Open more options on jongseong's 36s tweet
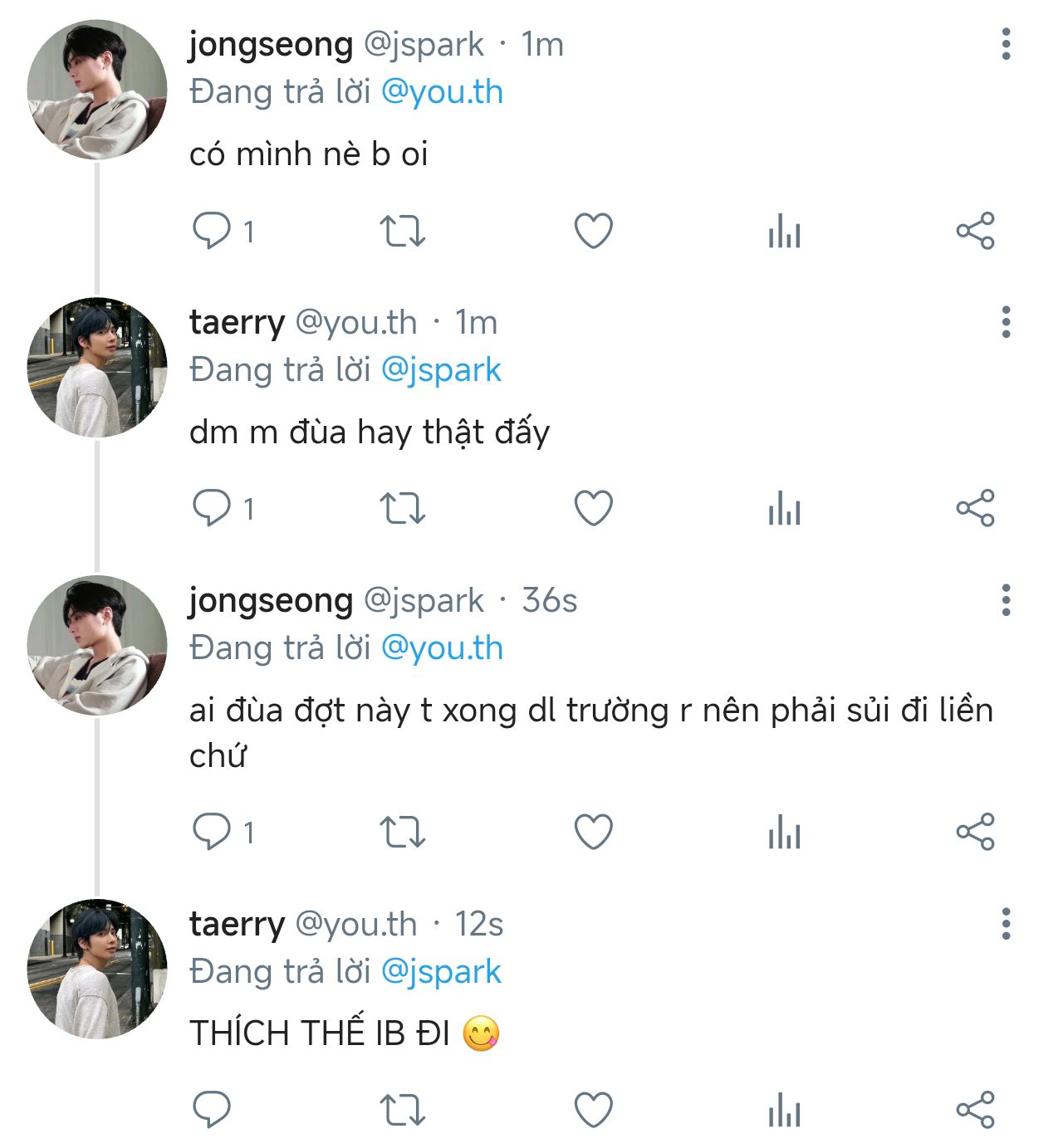Screen dimensions: 1063x1148 (x=1006, y=600)
